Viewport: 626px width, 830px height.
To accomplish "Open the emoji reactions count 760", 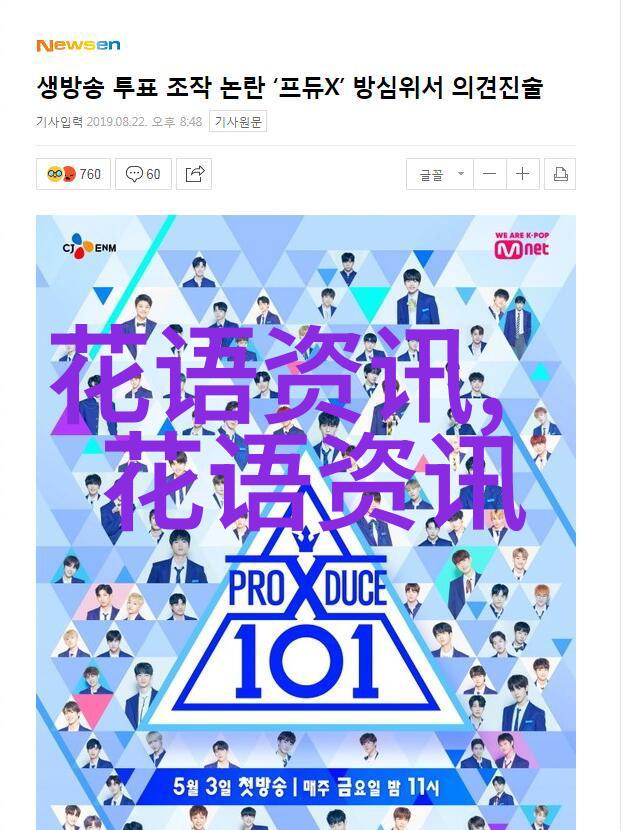I will (74, 174).
